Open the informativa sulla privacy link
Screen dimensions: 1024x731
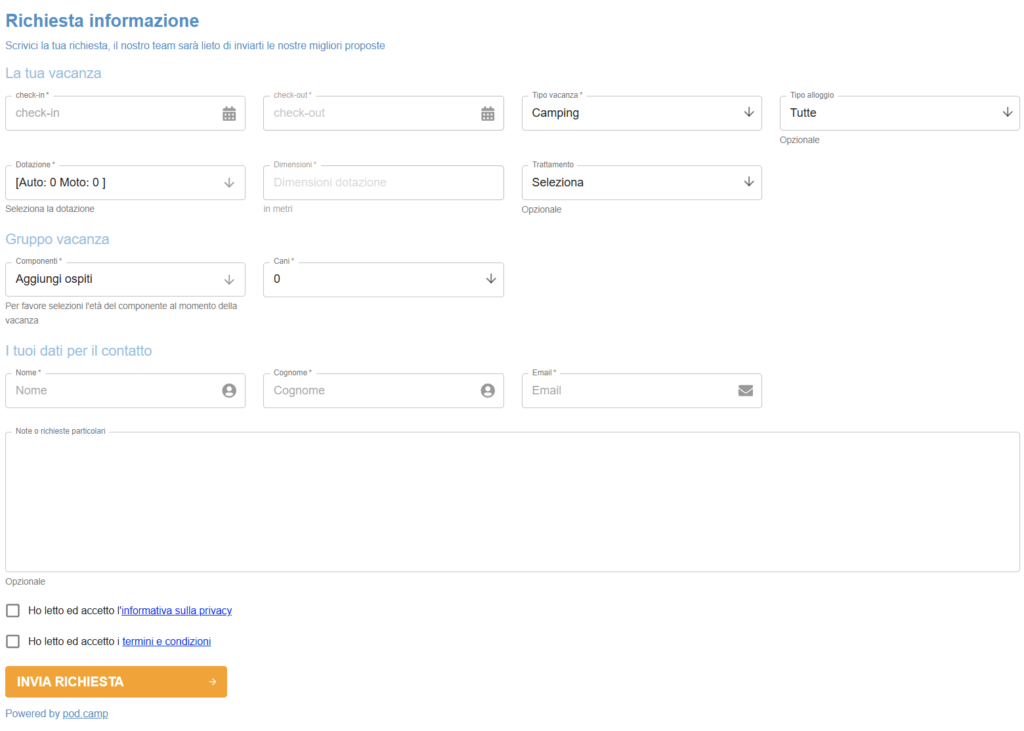(x=176, y=611)
